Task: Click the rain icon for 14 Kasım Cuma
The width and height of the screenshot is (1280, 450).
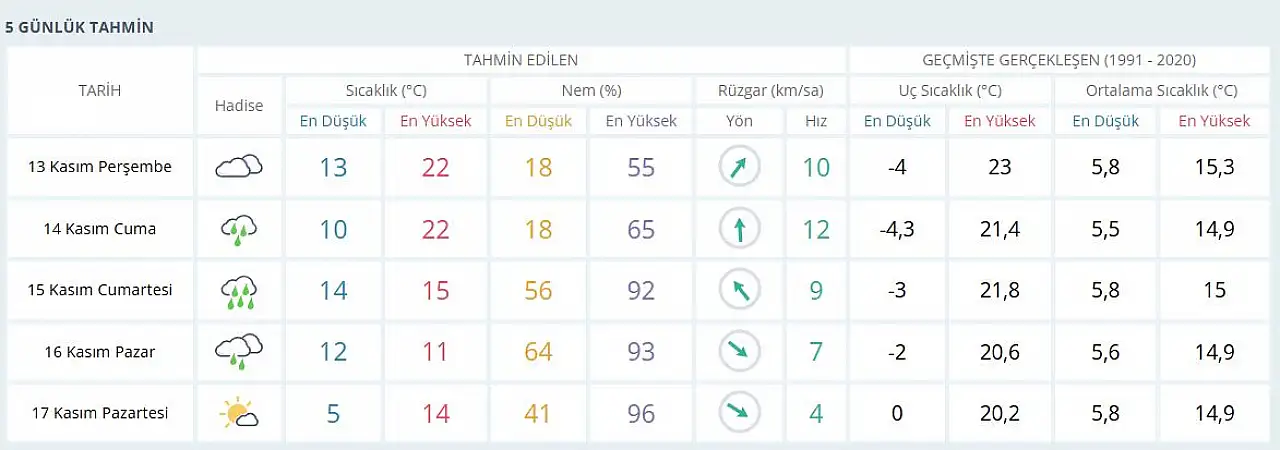Action: pos(239,230)
